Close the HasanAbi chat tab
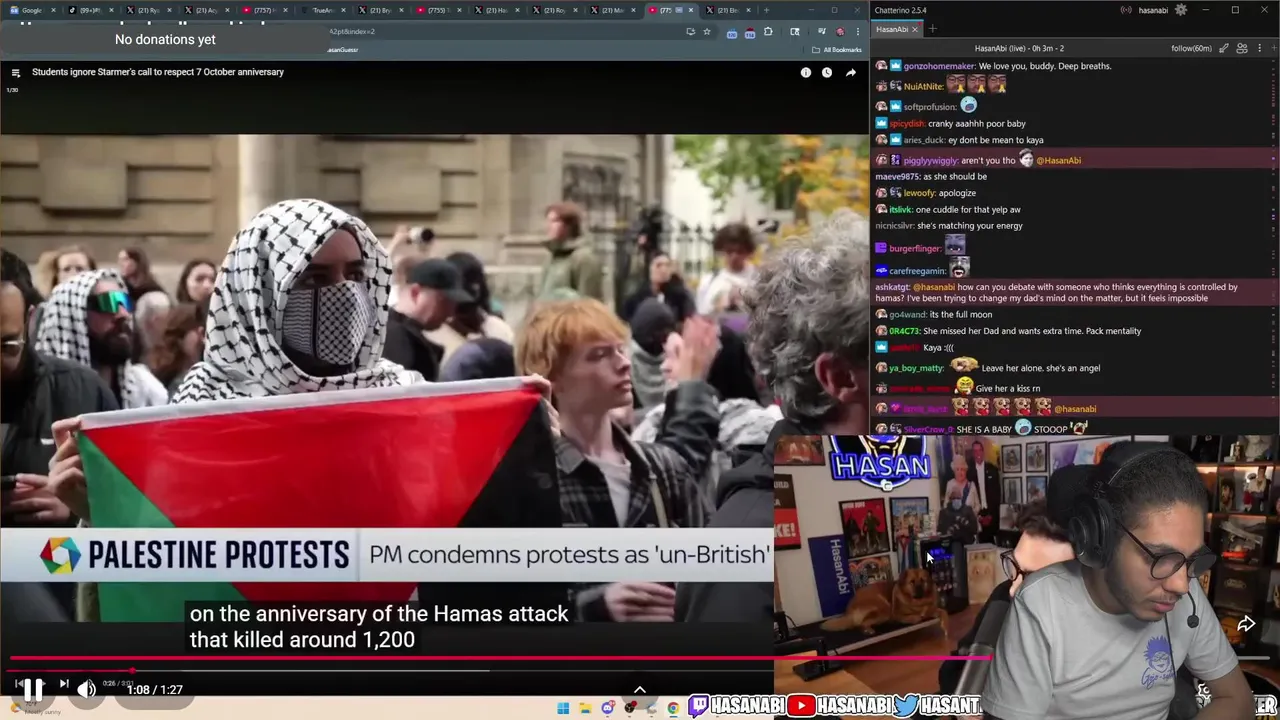1280x720 pixels. pos(914,29)
